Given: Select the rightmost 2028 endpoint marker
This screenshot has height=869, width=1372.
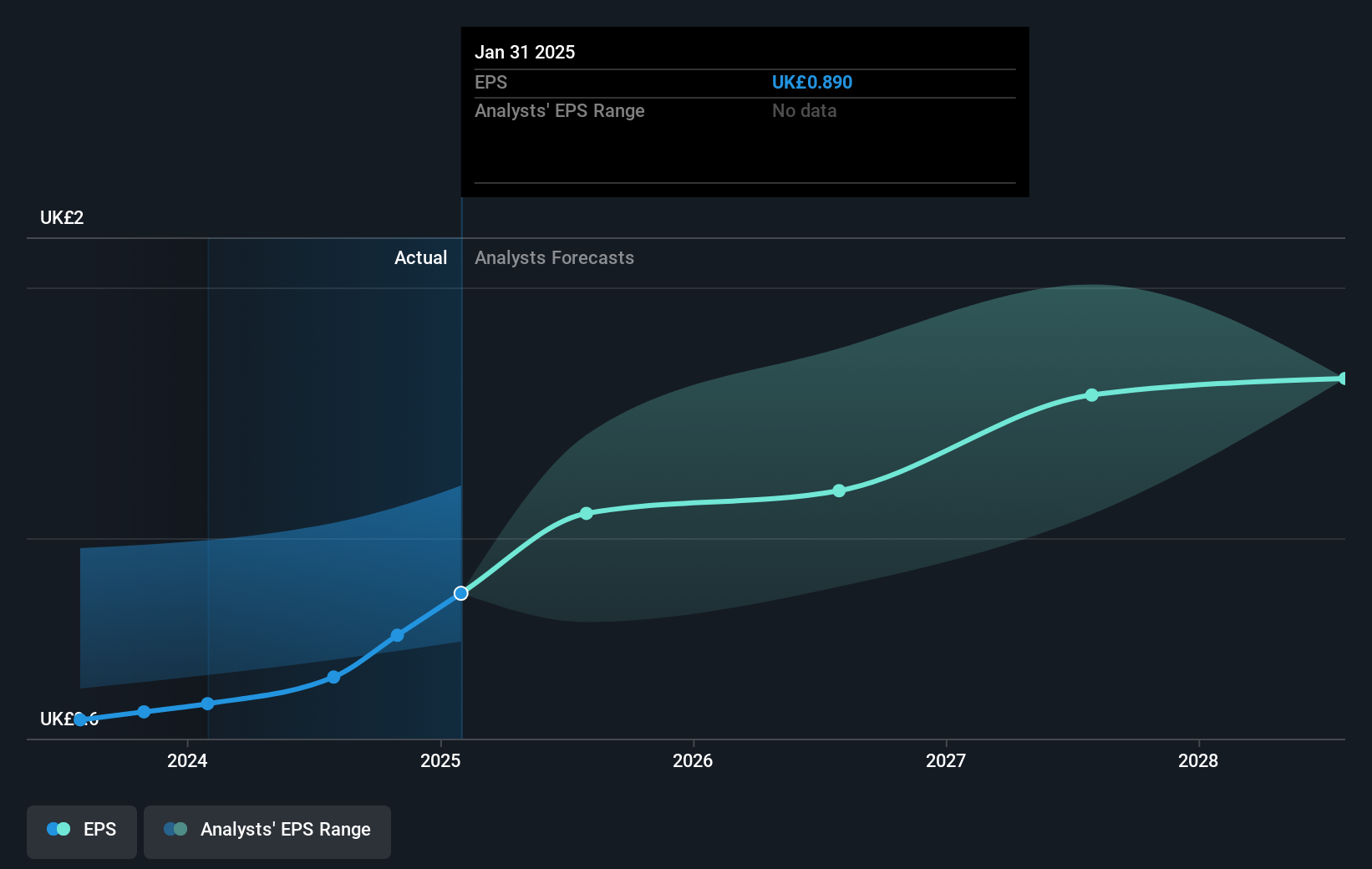Looking at the screenshot, I should 1341,378.
